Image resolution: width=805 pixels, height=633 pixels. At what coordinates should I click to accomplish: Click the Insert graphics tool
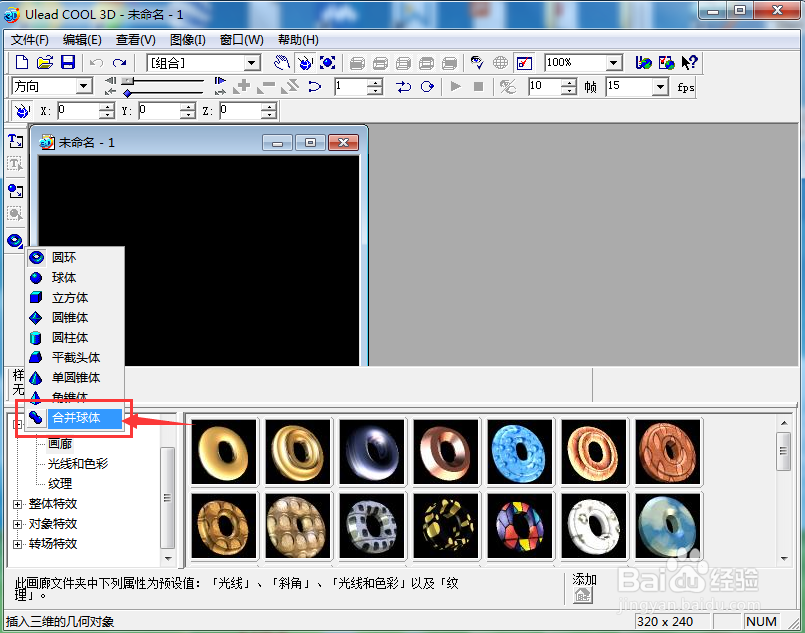click(15, 191)
